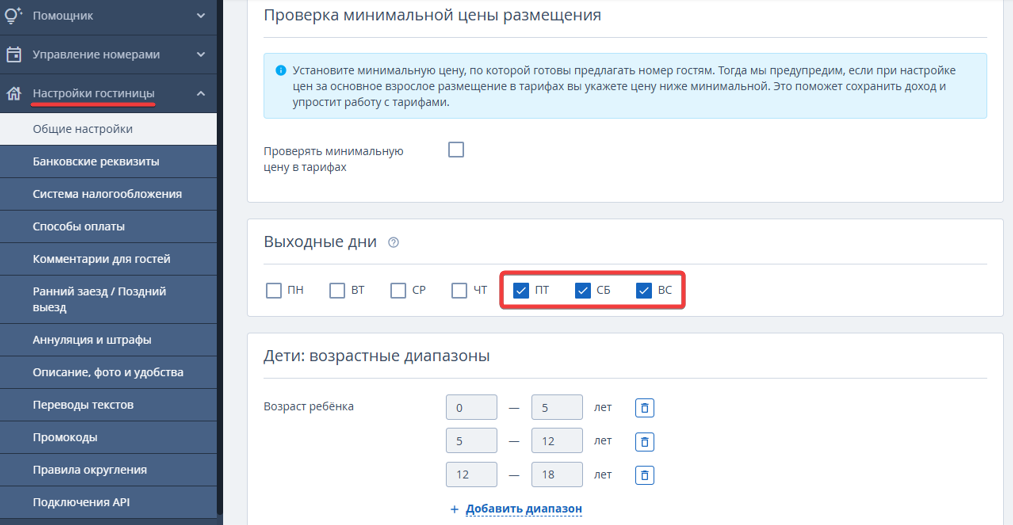Screen dimensions: 1013x525
Task: Delete the 12–18 age range
Action: (x=644, y=475)
